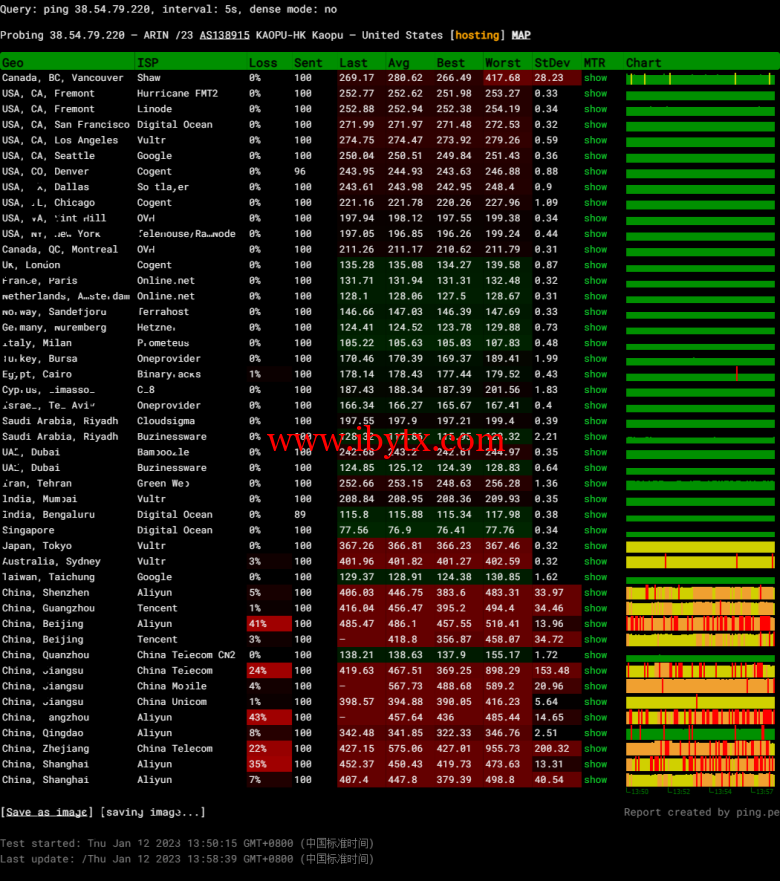Show MTR for Seattle Google row

[x=596, y=156]
